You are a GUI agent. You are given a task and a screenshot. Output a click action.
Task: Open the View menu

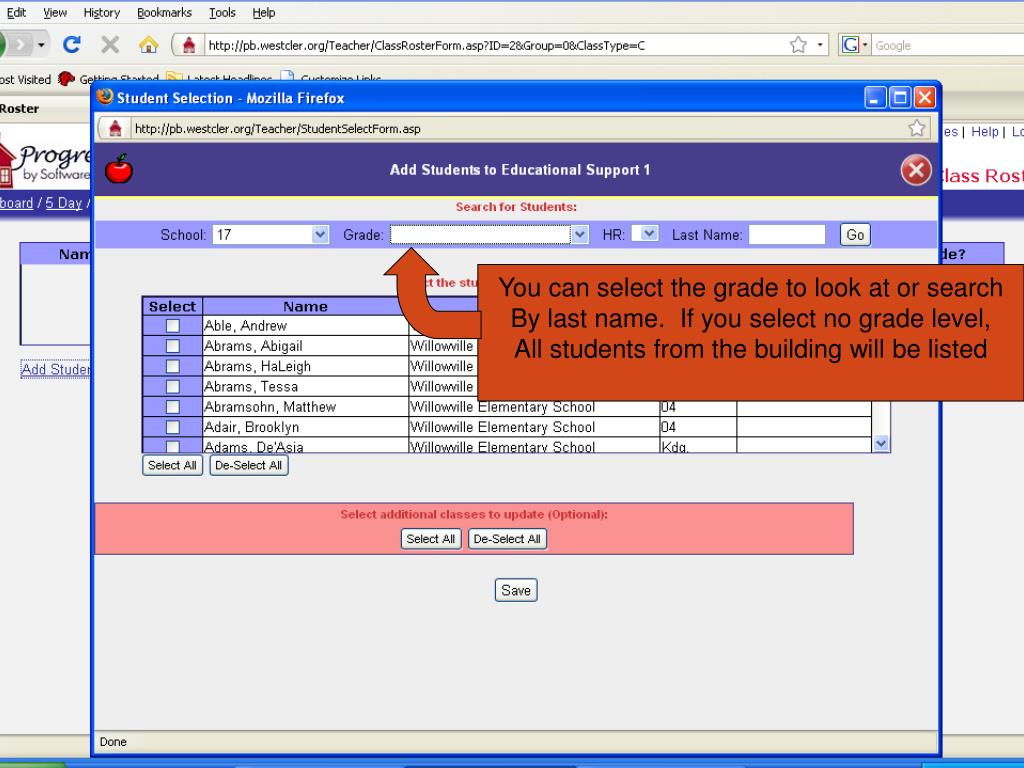coord(55,12)
